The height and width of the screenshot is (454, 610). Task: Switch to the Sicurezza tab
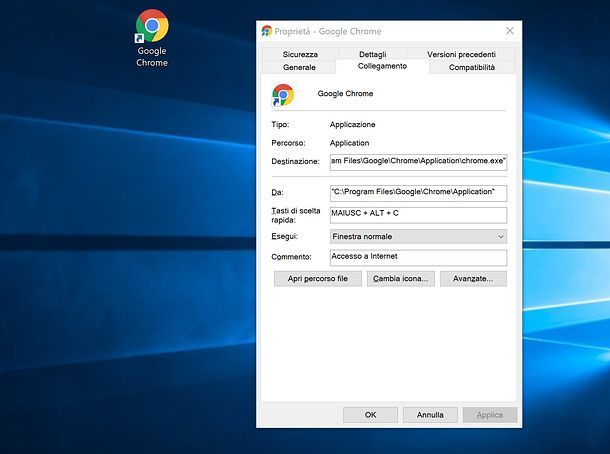click(x=300, y=54)
